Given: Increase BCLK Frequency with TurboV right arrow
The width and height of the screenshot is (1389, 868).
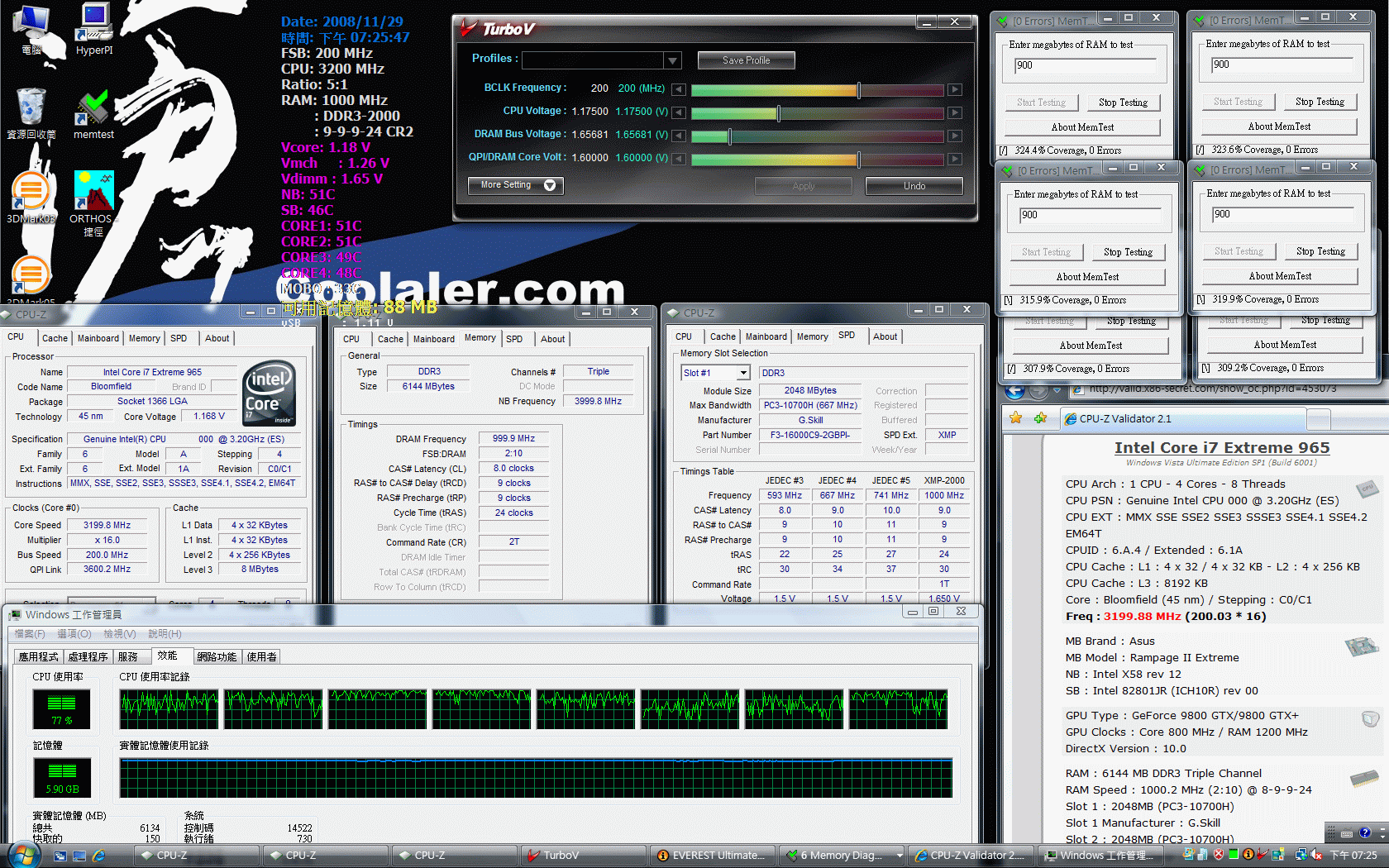Looking at the screenshot, I should pyautogui.click(x=954, y=88).
